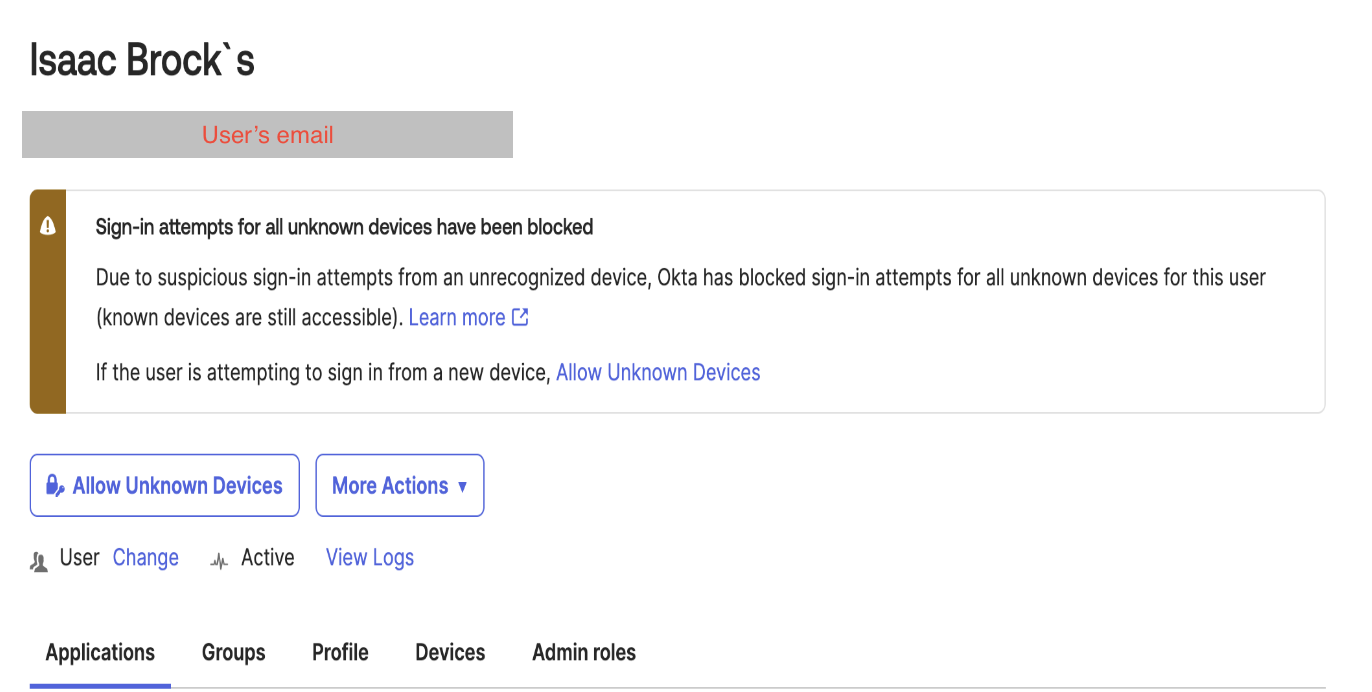Screen dimensions: 1372x692
Task: Click the Active status label
Action: tap(268, 558)
